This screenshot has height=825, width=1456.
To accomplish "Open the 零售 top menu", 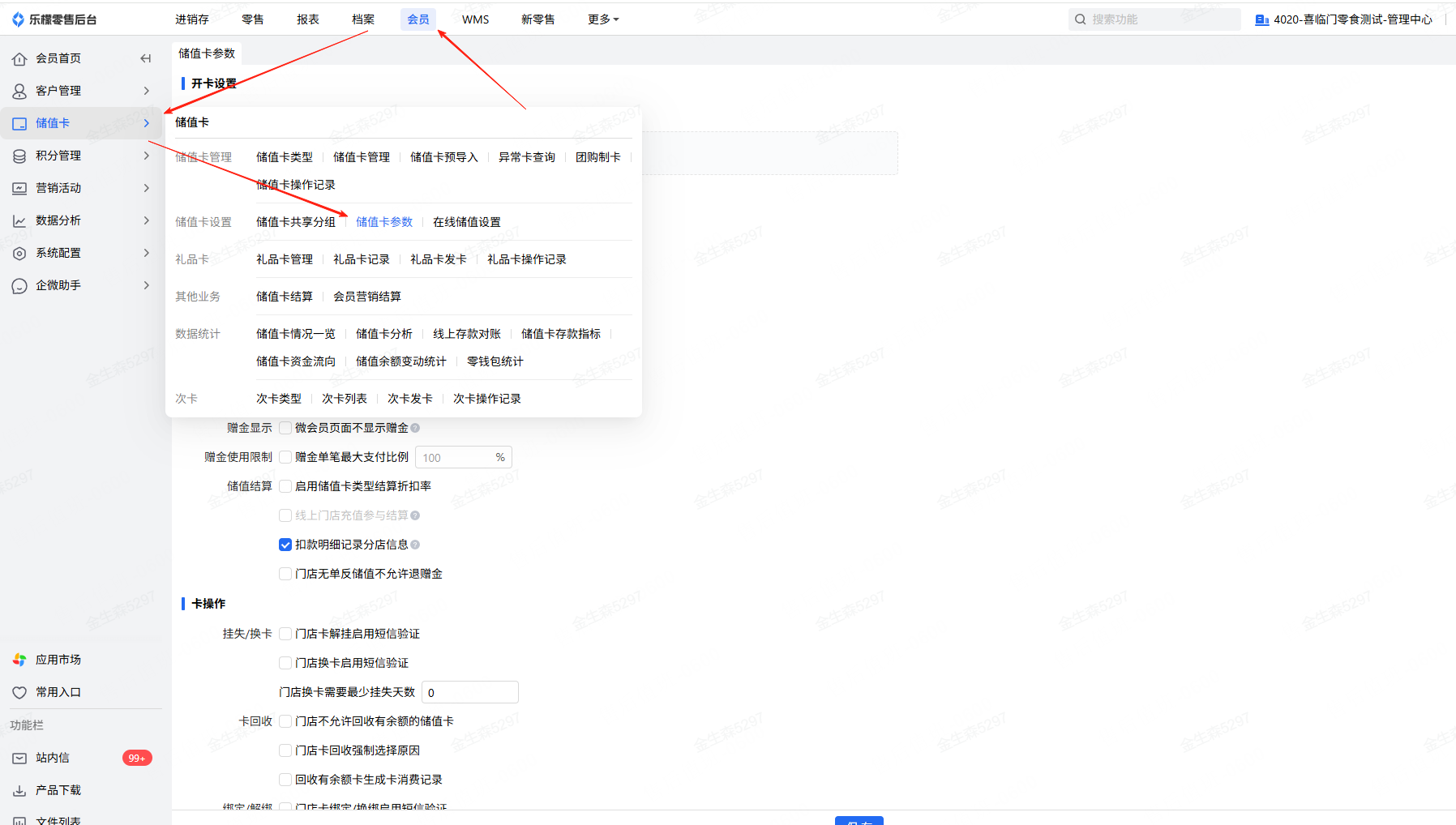I will [253, 19].
